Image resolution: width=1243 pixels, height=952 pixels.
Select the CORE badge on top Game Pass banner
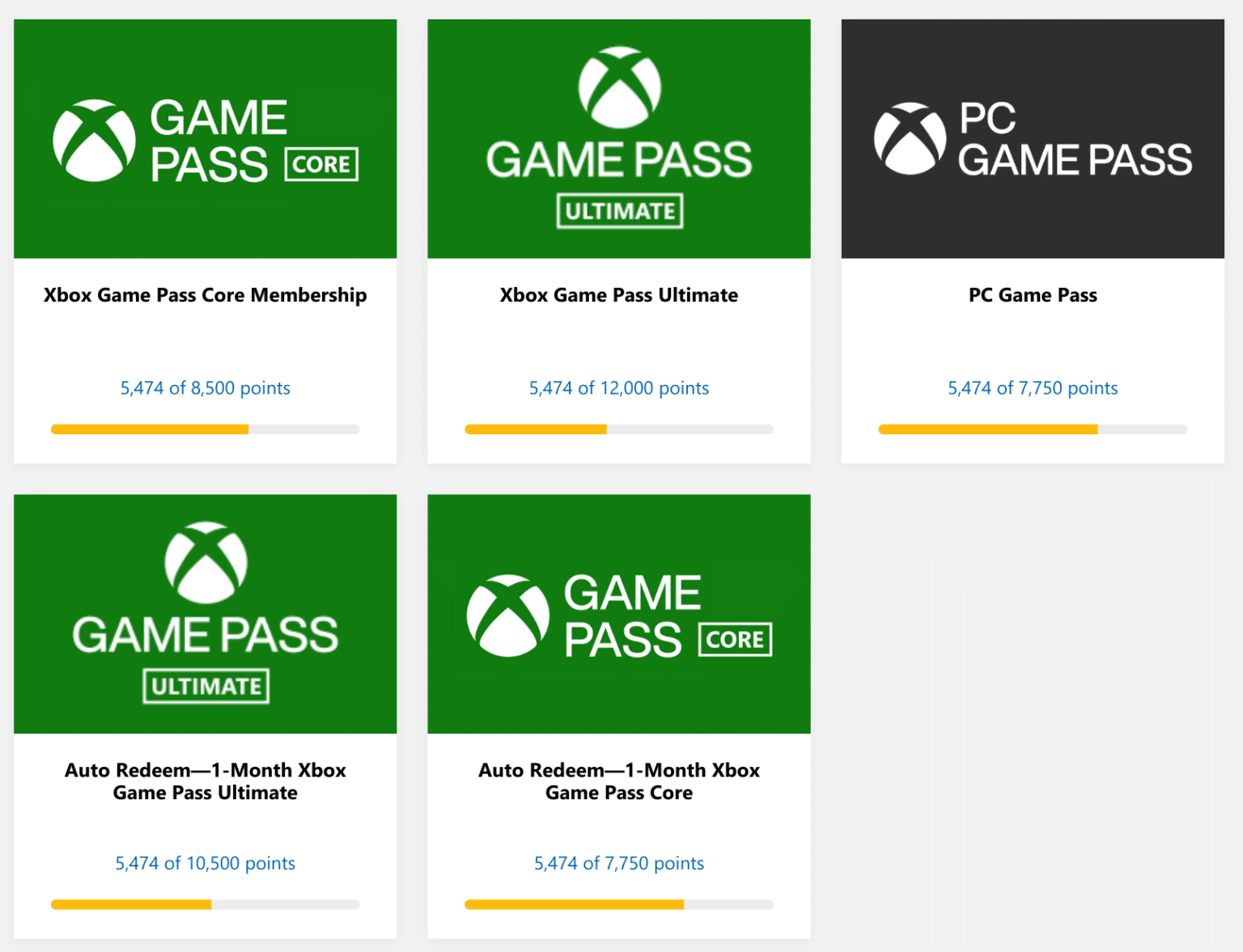click(321, 163)
